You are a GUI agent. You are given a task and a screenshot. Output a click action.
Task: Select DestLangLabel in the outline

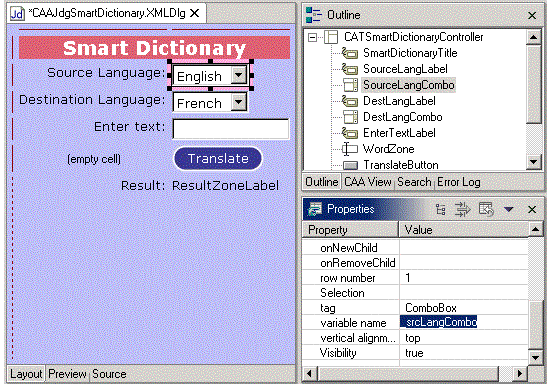pyautogui.click(x=399, y=101)
